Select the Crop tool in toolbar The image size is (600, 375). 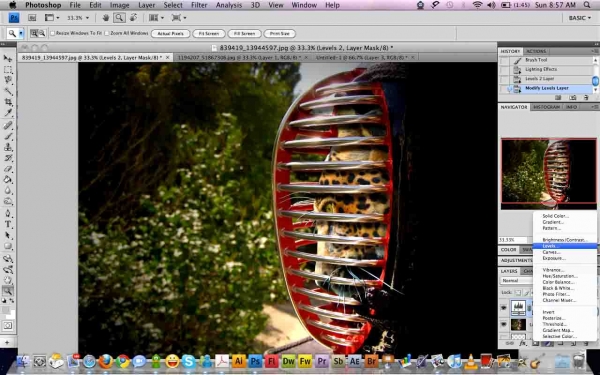8,102
